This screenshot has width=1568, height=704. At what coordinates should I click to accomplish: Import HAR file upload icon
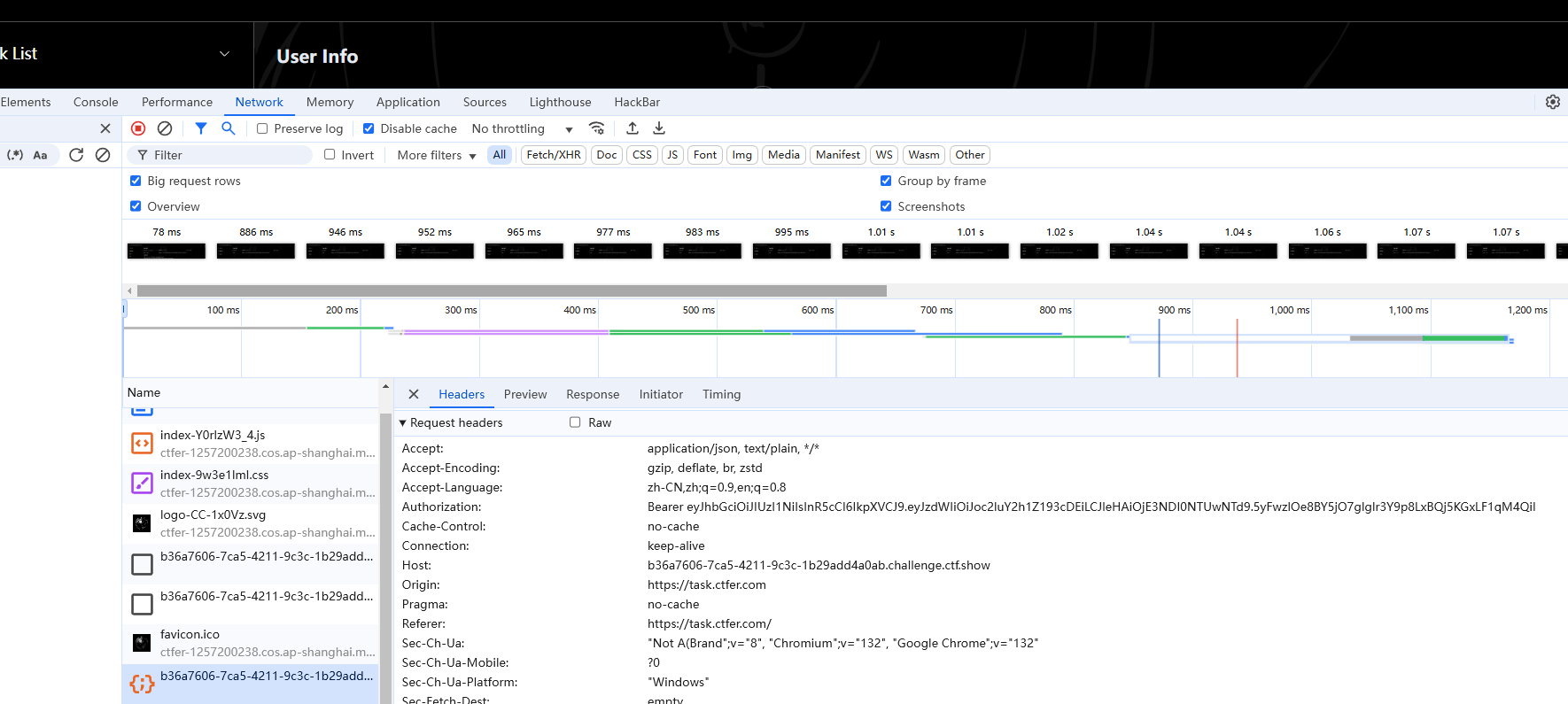point(633,128)
